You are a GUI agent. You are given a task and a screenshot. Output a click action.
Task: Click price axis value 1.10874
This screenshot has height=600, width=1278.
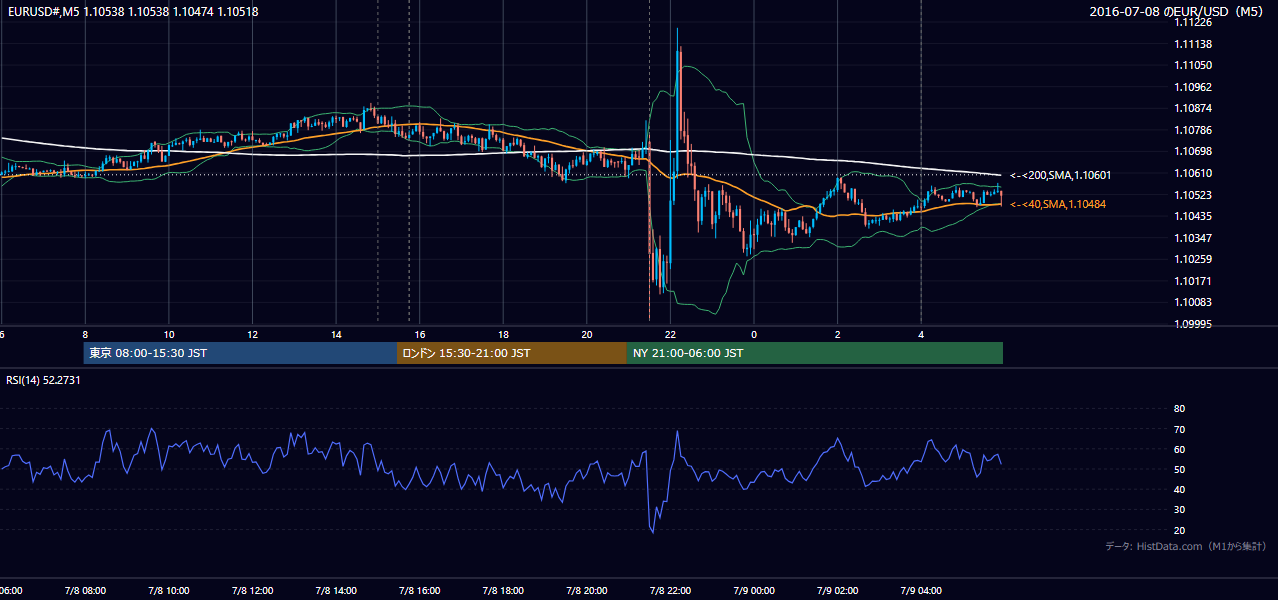click(x=1195, y=108)
